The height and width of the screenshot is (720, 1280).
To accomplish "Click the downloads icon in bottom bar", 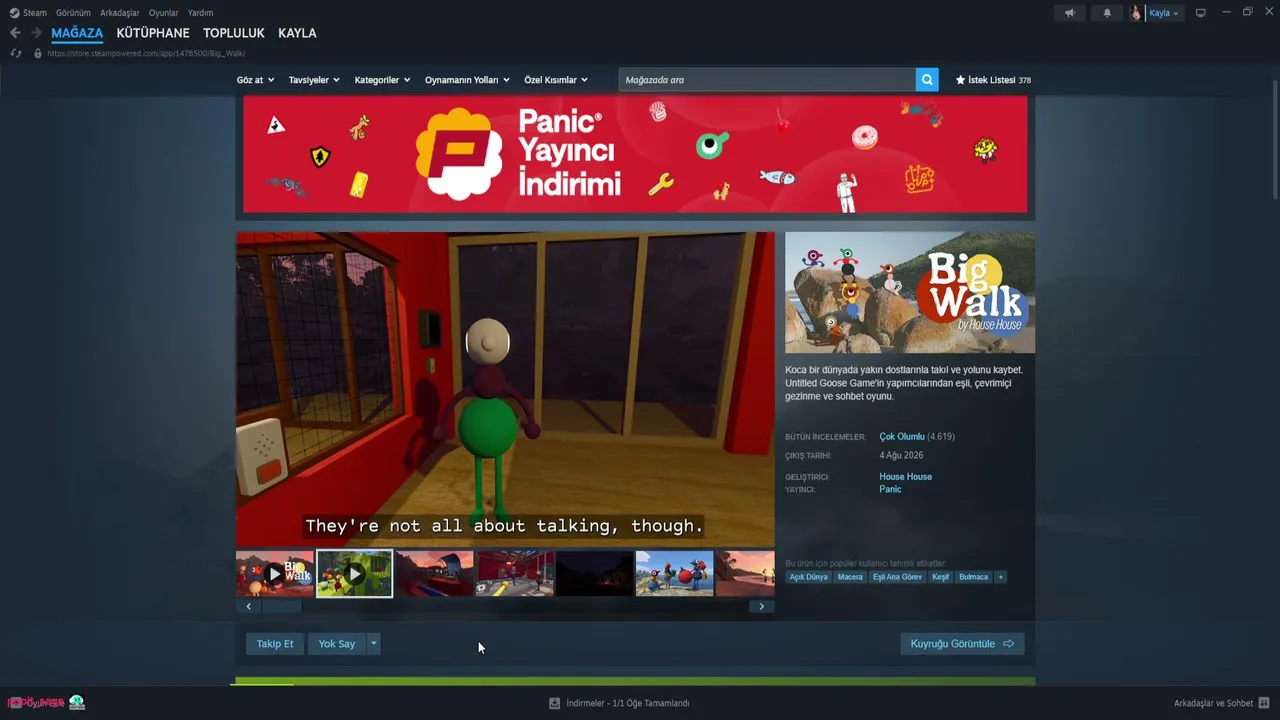I will [554, 703].
